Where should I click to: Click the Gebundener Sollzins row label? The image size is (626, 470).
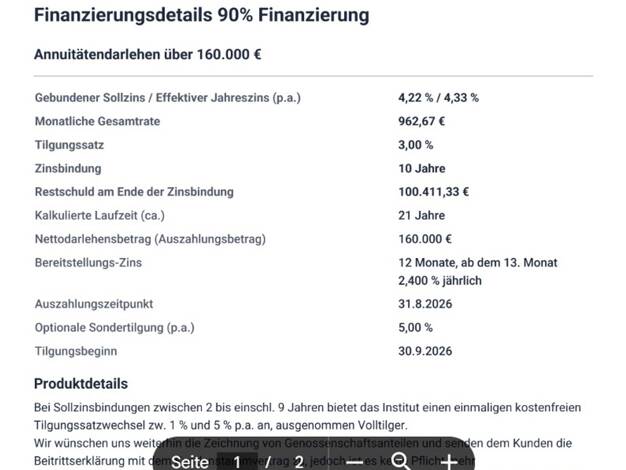coord(168,98)
